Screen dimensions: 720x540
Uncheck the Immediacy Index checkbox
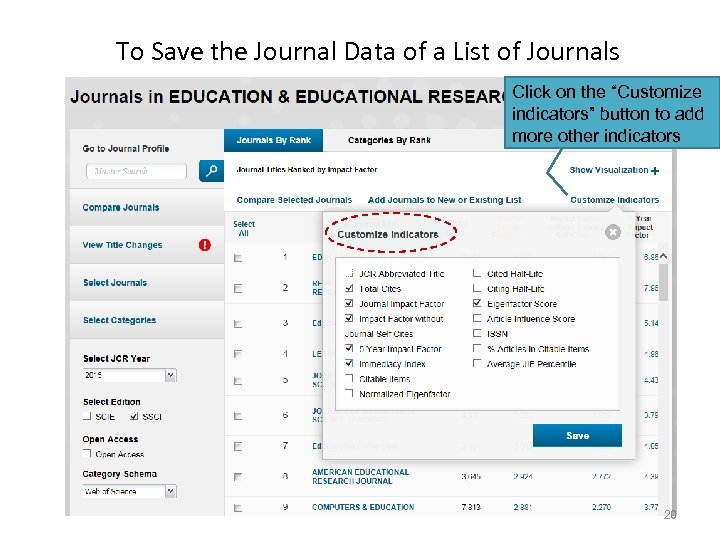click(349, 364)
